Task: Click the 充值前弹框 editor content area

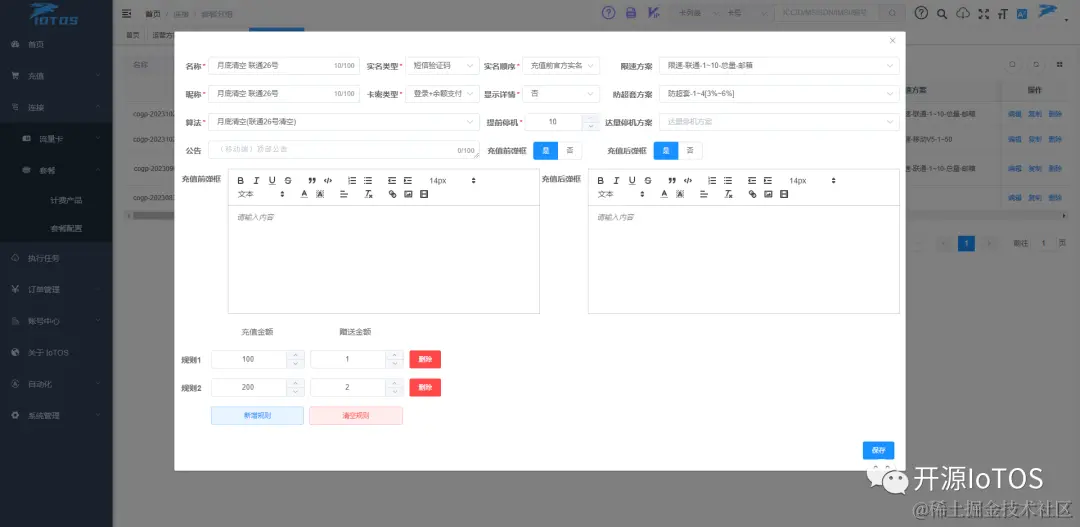Action: point(384,259)
